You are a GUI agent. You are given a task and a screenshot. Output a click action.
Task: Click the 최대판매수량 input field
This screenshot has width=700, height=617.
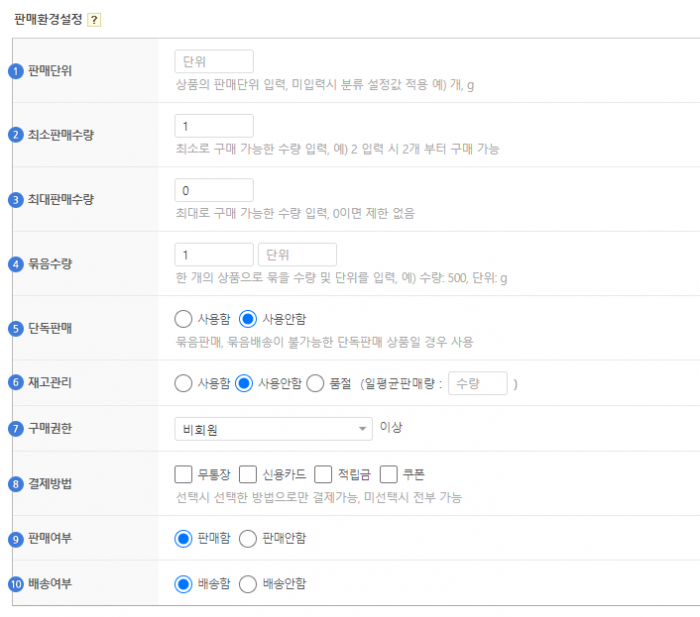coord(214,190)
